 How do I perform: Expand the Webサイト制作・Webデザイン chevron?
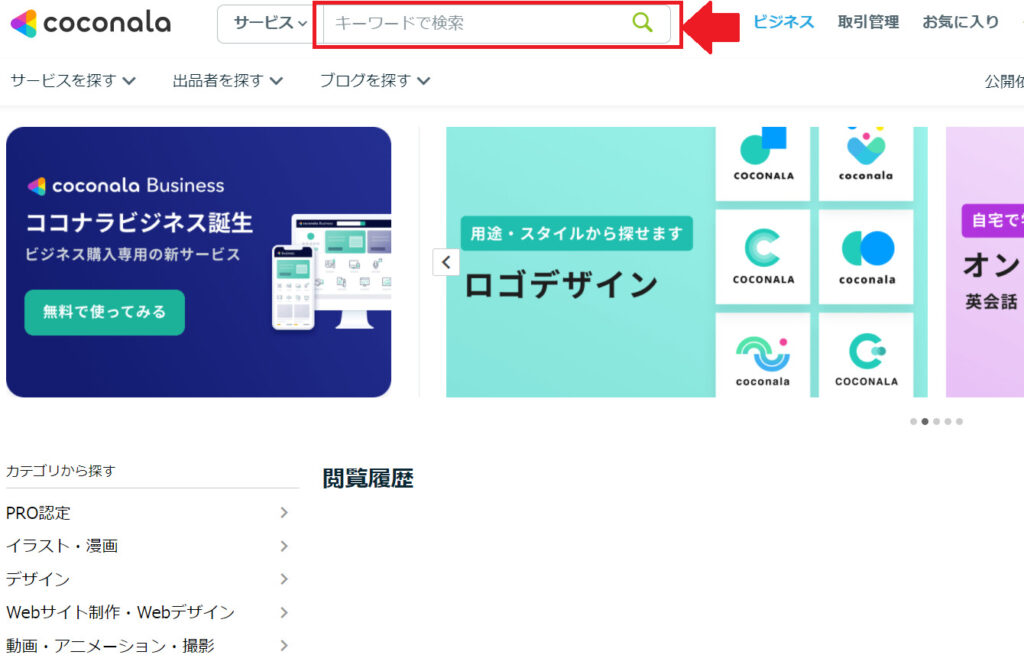(284, 612)
